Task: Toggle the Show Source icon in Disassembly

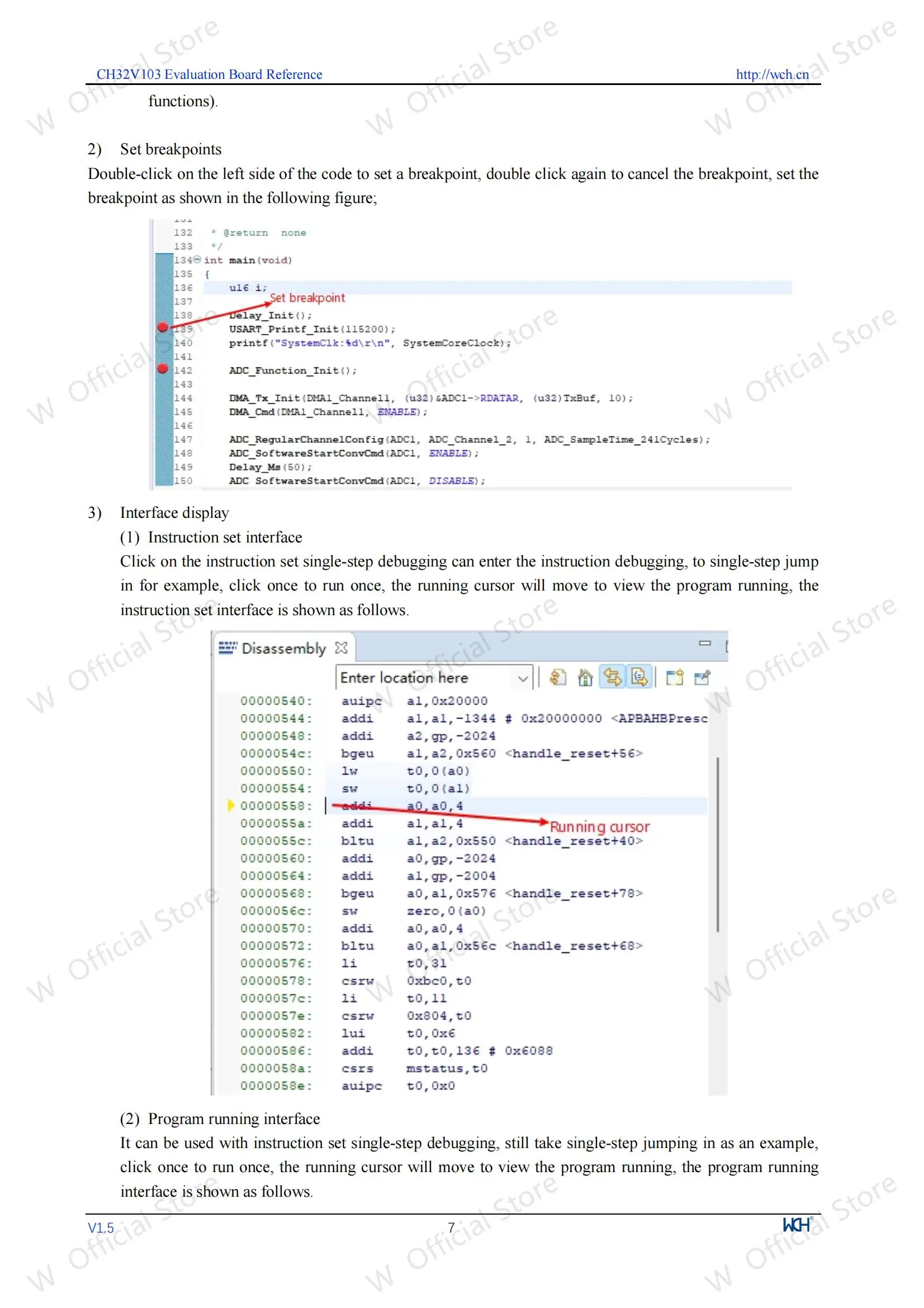Action: [x=639, y=677]
